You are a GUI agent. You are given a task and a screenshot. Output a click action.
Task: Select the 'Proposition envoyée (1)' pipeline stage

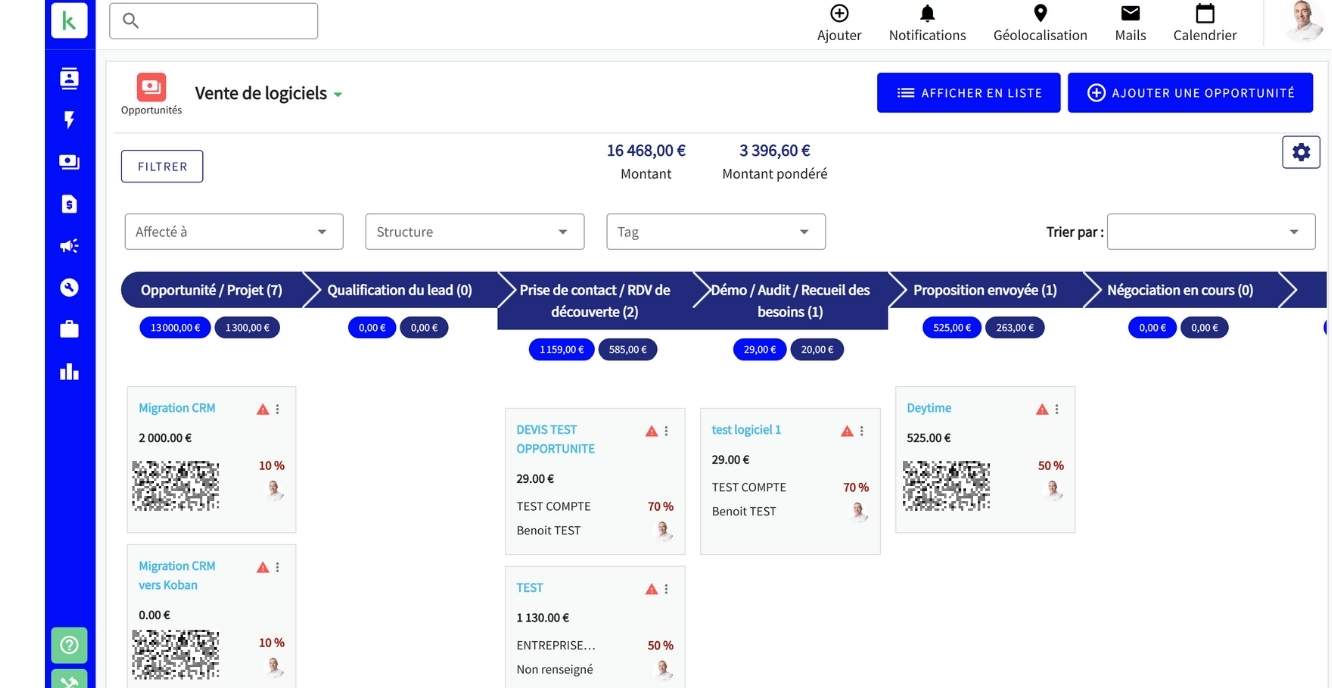(984, 290)
